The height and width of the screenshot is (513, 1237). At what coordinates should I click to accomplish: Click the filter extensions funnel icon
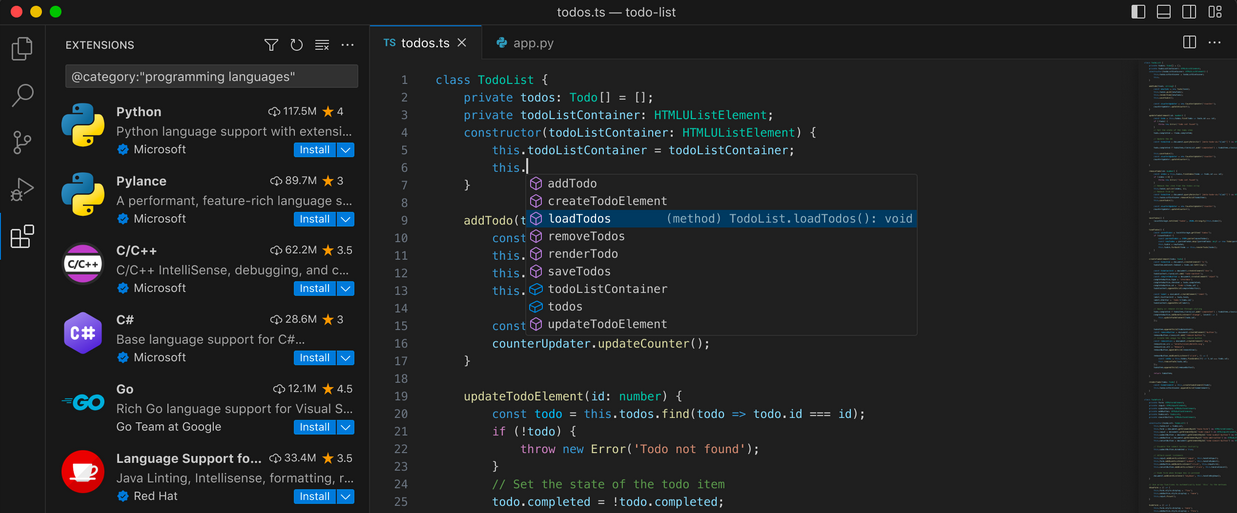[271, 45]
